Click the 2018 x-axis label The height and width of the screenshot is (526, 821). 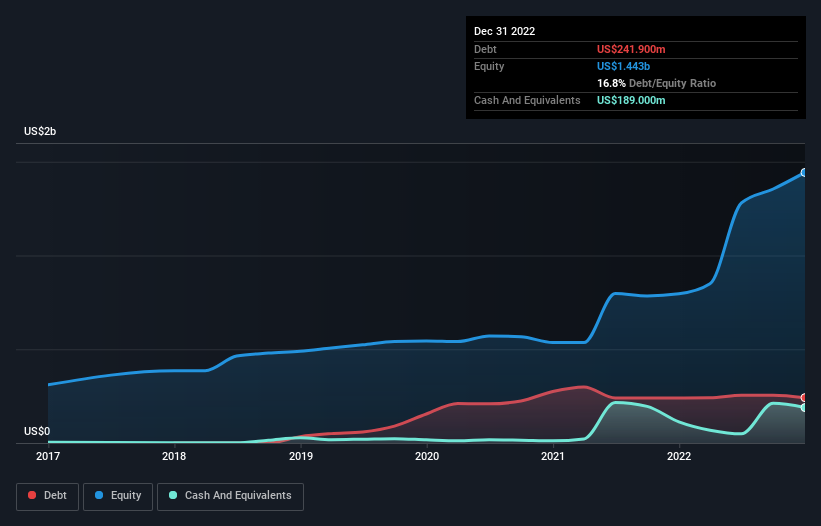(x=174, y=456)
